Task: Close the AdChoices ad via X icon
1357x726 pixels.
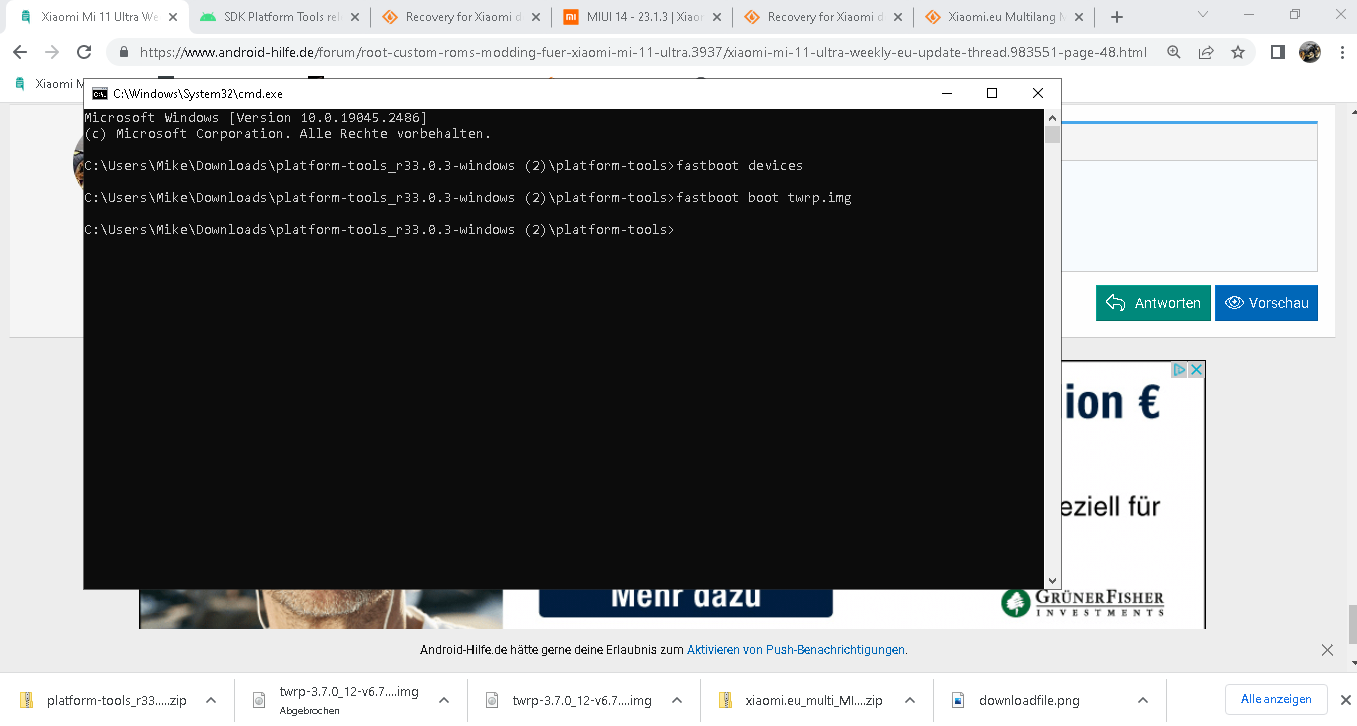Action: (1196, 370)
